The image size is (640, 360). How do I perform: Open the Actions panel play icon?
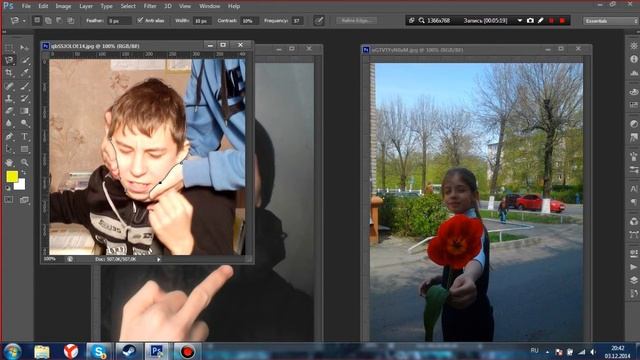click(633, 267)
